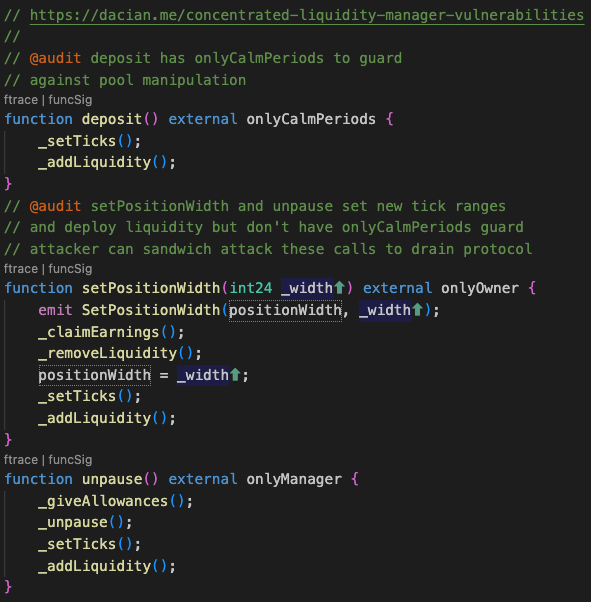Screen dimensions: 591x602
Task: Click ftrace above the deposit function
Action: (x=21, y=100)
